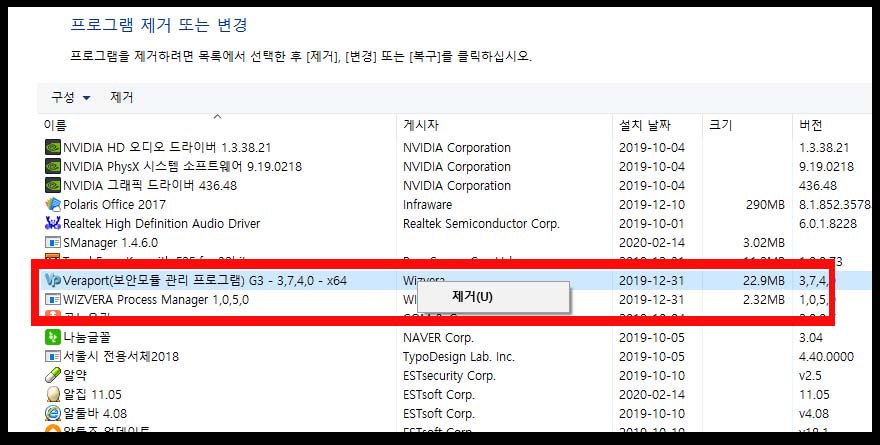Image resolution: width=880 pixels, height=445 pixels.
Task: Click the 290MB size value
Action: tap(765, 204)
